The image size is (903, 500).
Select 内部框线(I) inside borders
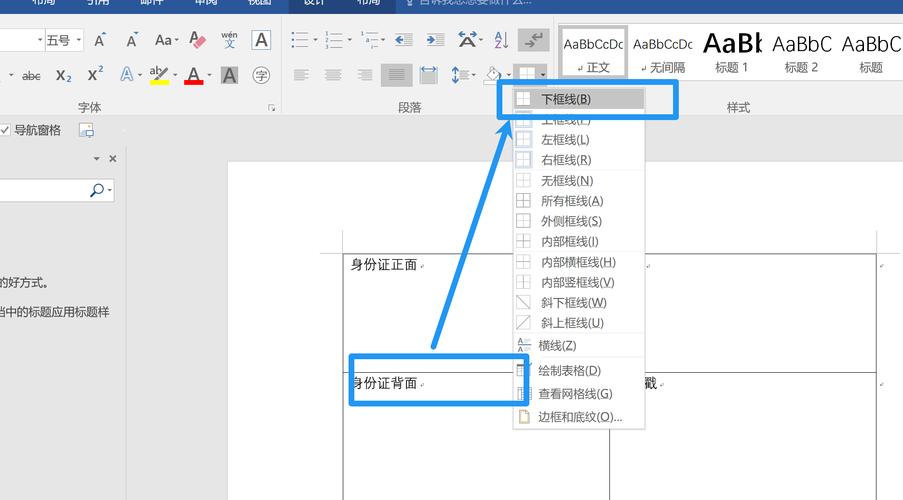[x=579, y=241]
